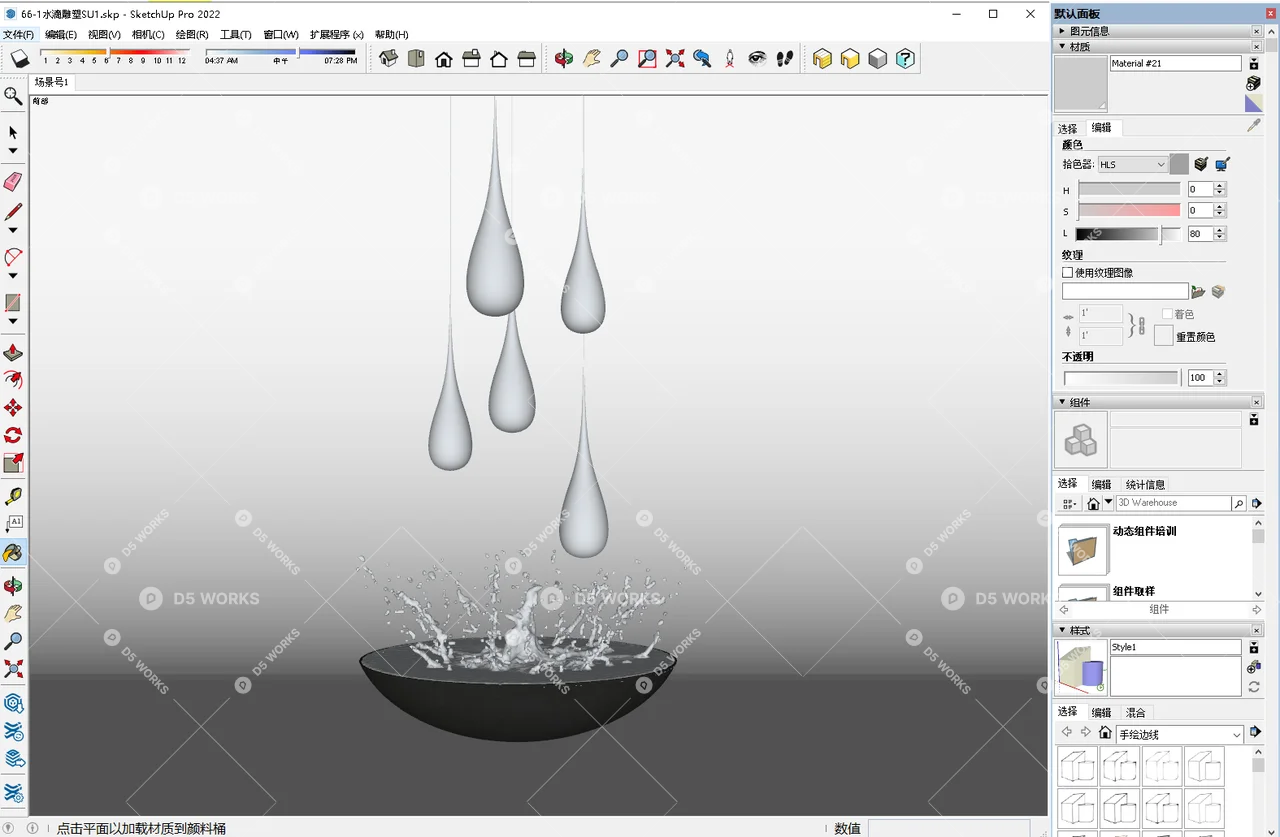
Task: Click the Look Around eye icon
Action: (756, 58)
